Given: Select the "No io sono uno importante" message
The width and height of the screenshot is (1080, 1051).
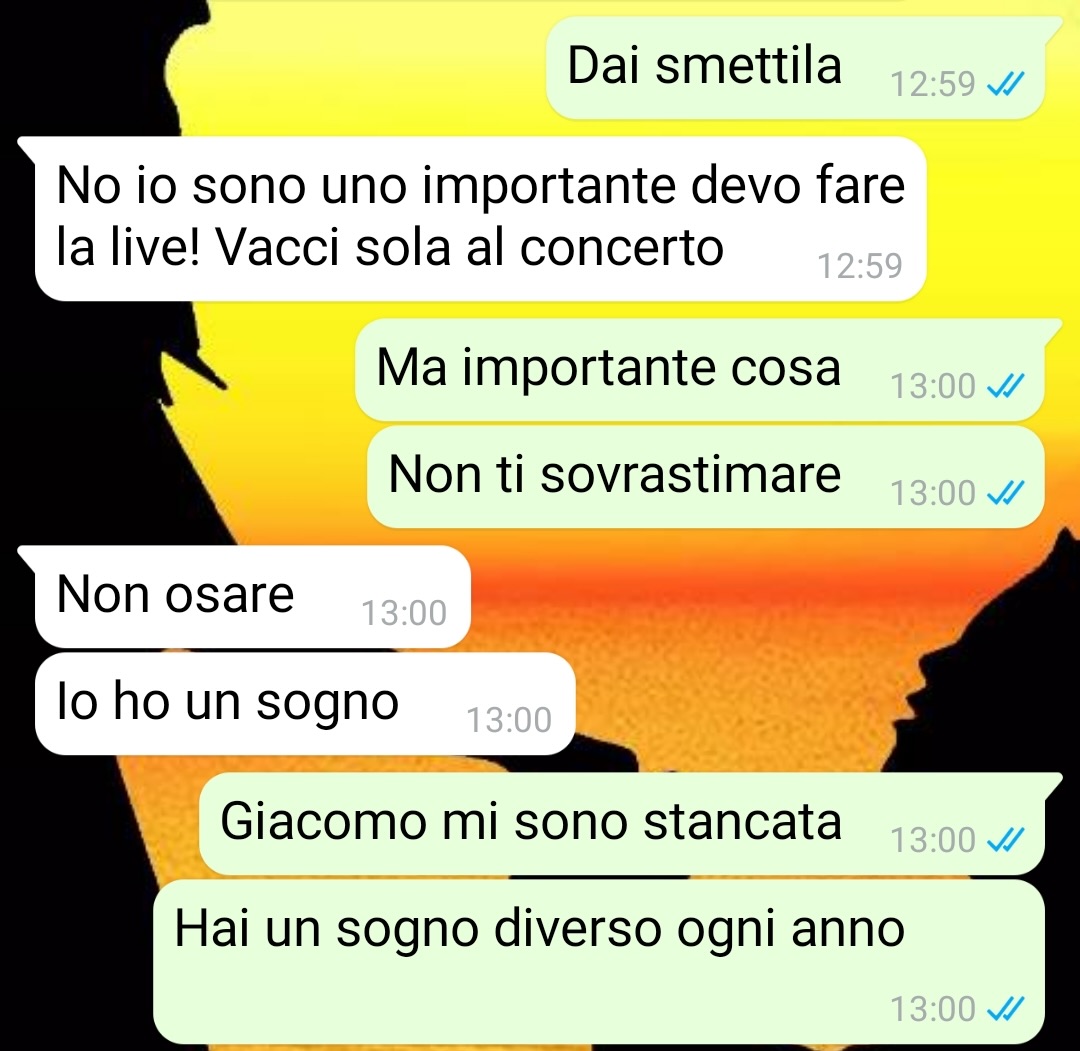Looking at the screenshot, I should [480, 218].
